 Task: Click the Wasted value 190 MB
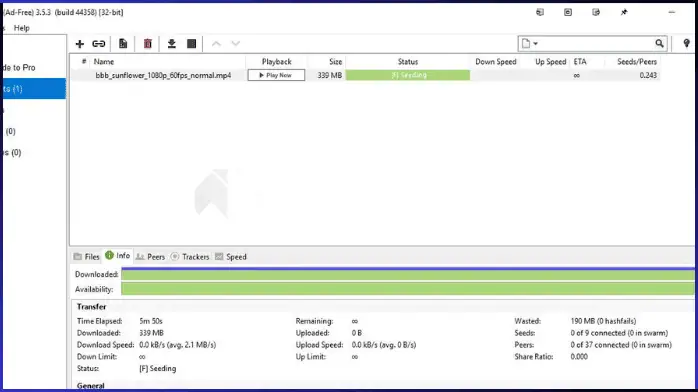tap(603, 321)
